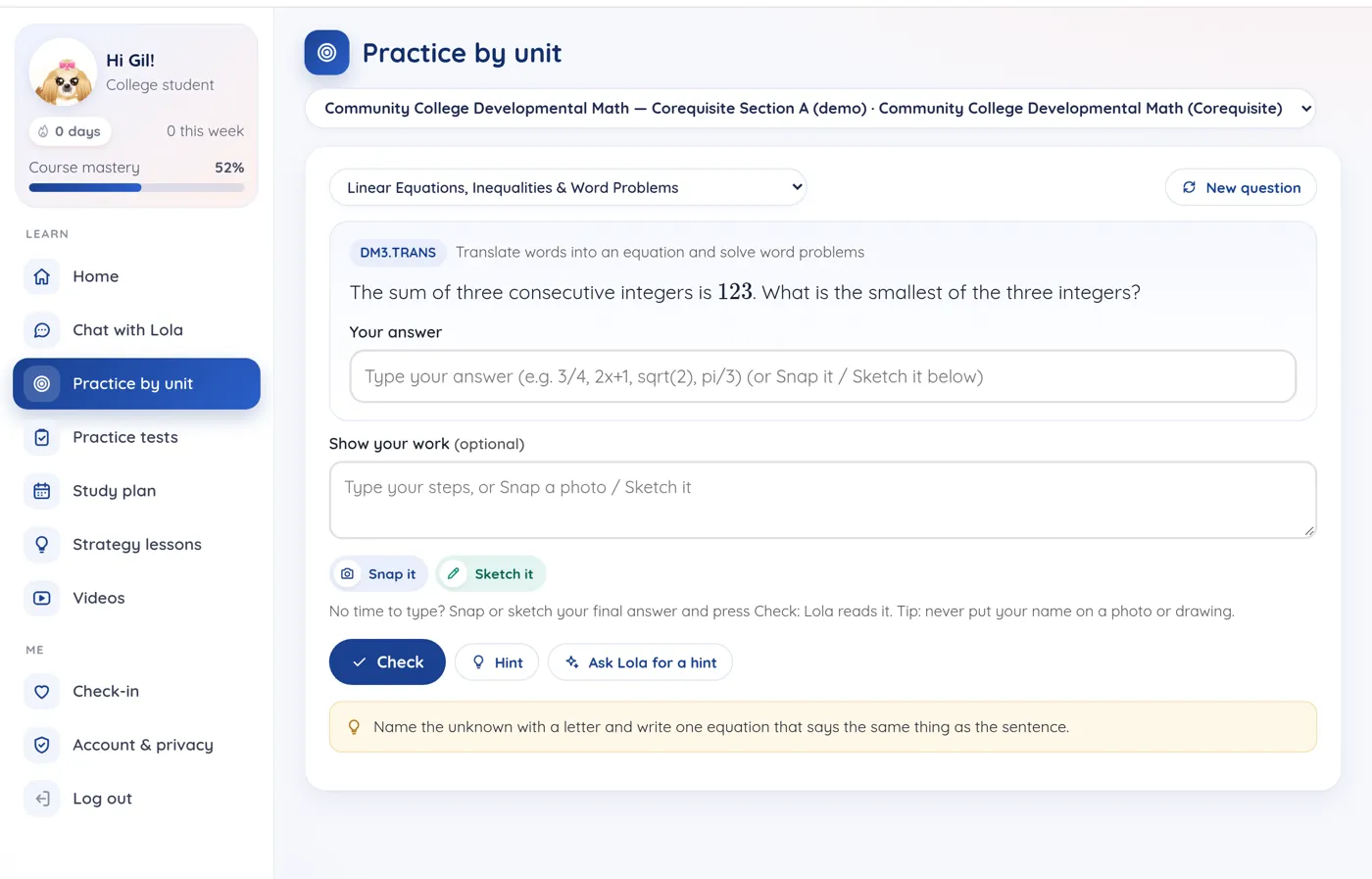Click the lightbulb icon in yellow hint banner

[x=354, y=727]
